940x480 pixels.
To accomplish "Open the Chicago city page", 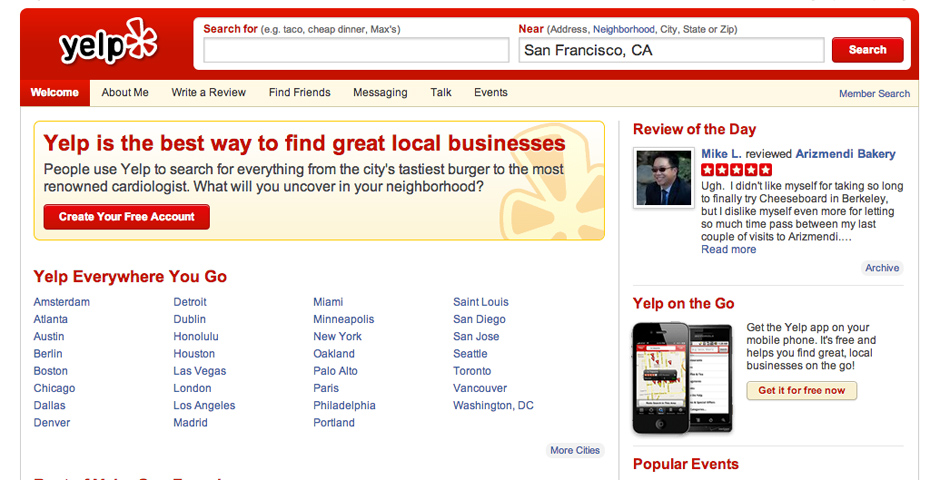I will point(54,388).
